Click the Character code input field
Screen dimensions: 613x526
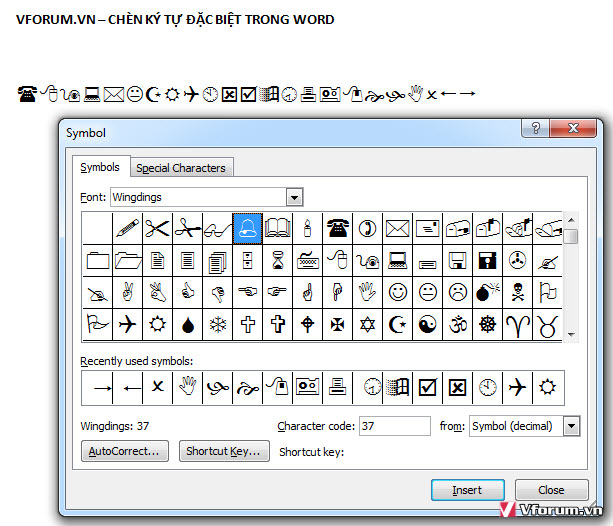[394, 426]
